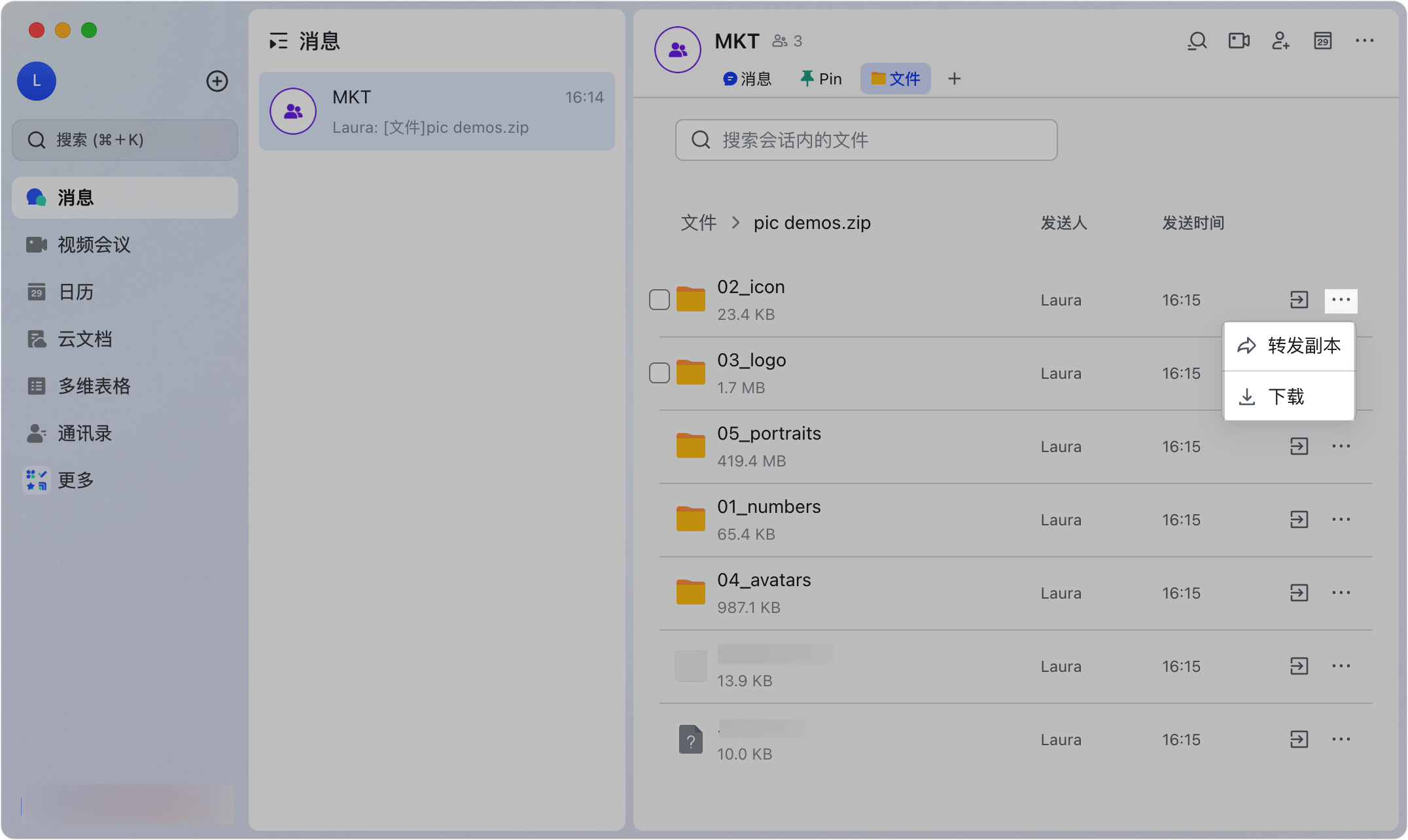Go back to 文件 breadcrumb root
The height and width of the screenshot is (840, 1408).
tap(698, 223)
